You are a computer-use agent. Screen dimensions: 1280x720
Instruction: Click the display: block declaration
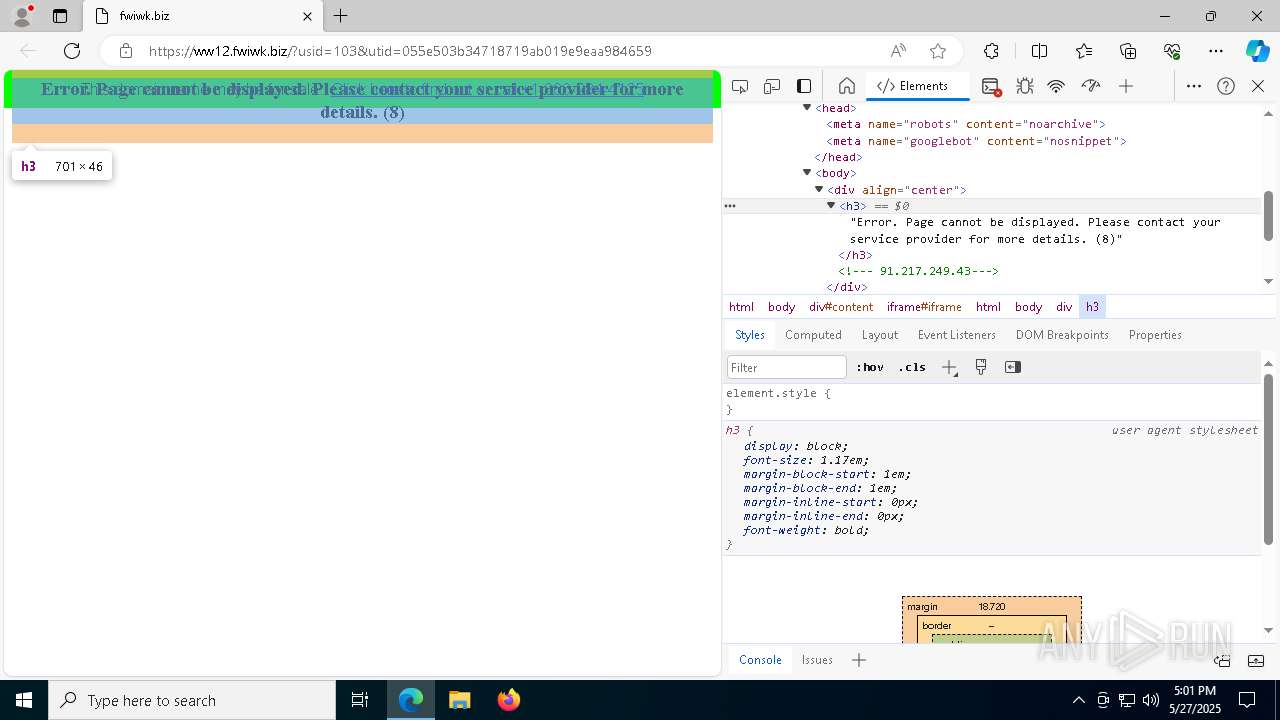[795, 446]
